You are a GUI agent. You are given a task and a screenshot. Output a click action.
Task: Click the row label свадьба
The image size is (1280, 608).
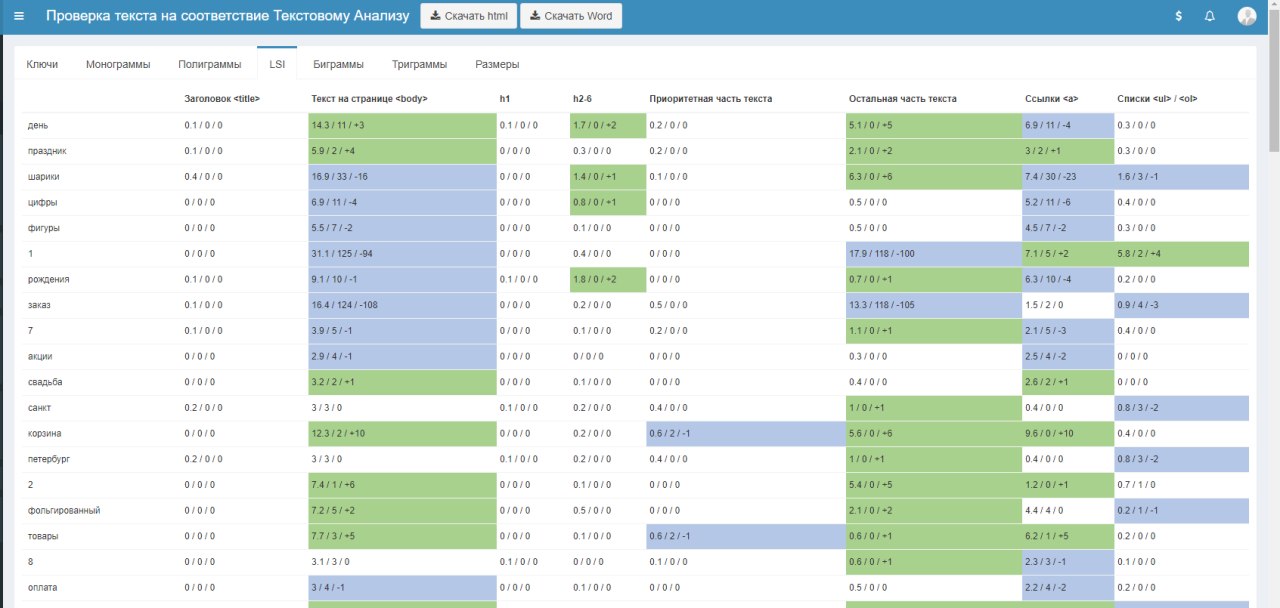tap(45, 382)
